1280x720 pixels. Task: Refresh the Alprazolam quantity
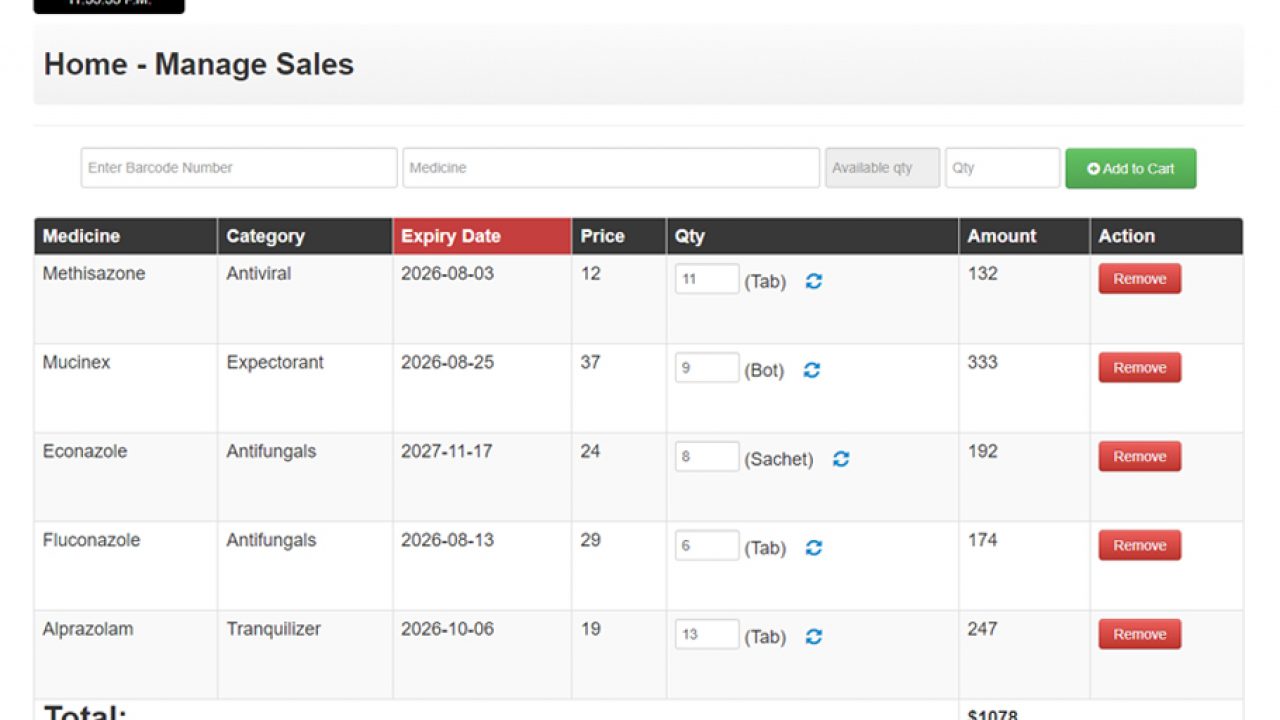pos(814,637)
